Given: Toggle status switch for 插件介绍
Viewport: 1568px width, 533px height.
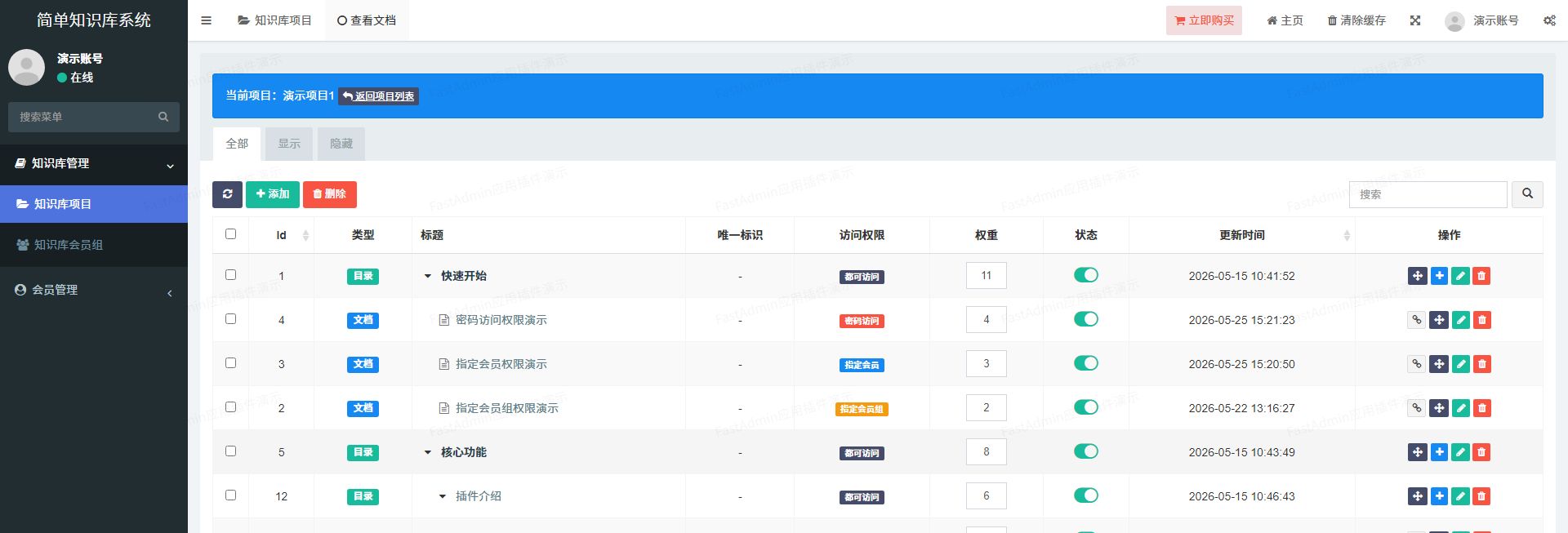Looking at the screenshot, I should point(1085,495).
